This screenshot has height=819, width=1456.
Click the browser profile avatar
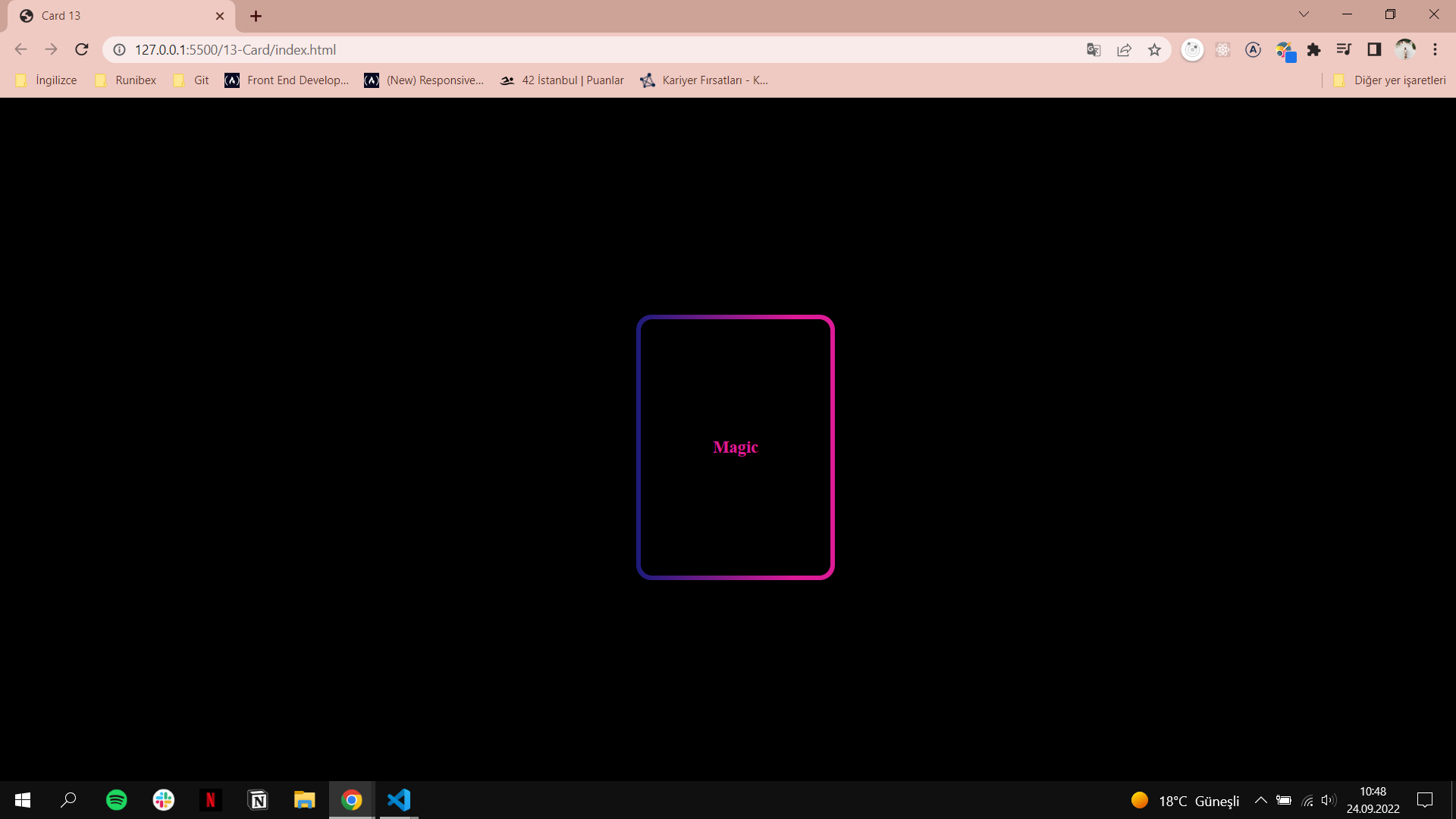[1405, 49]
